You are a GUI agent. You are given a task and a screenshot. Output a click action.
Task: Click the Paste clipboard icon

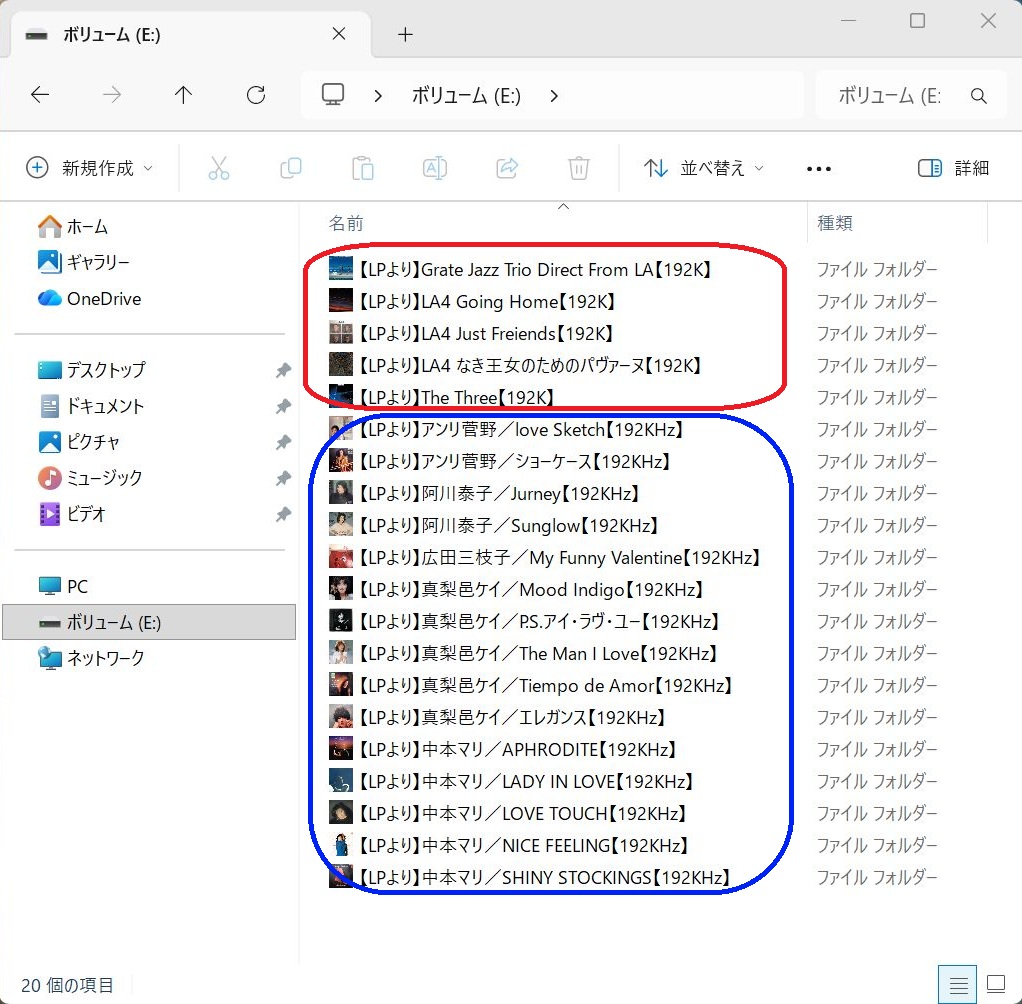click(x=363, y=168)
